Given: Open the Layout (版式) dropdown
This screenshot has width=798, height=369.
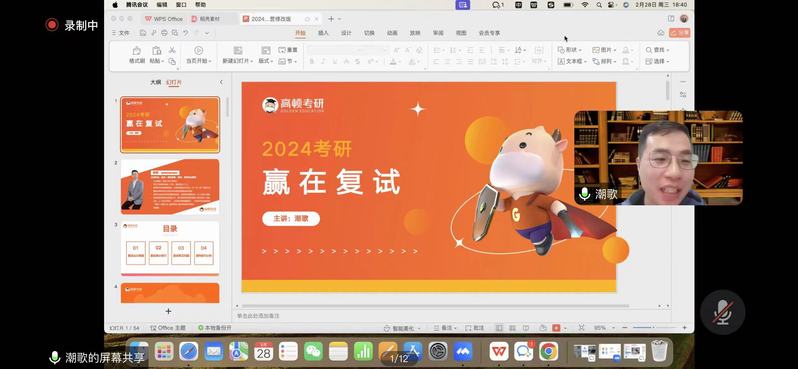Looking at the screenshot, I should 266,61.
